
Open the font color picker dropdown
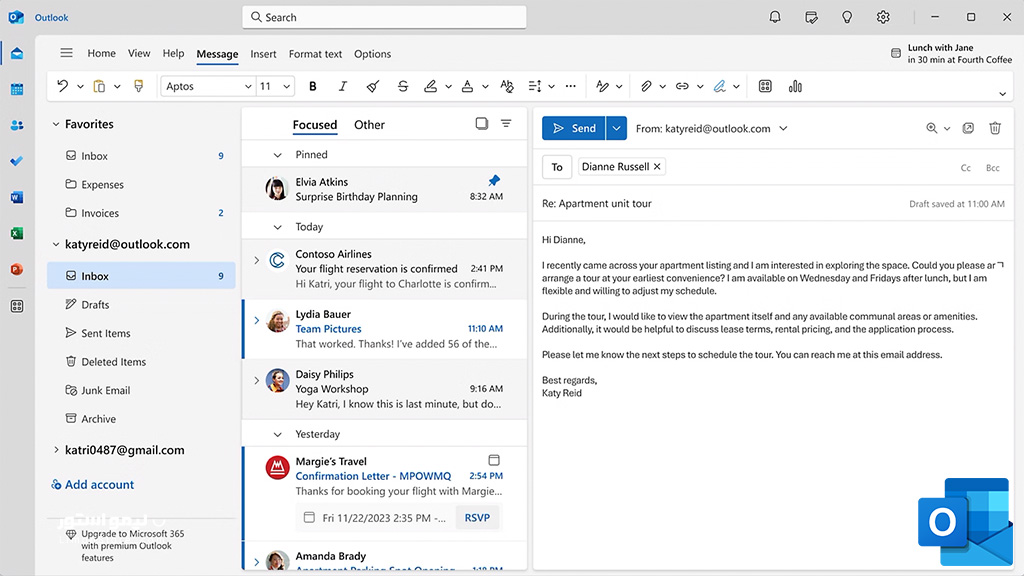tap(485, 86)
